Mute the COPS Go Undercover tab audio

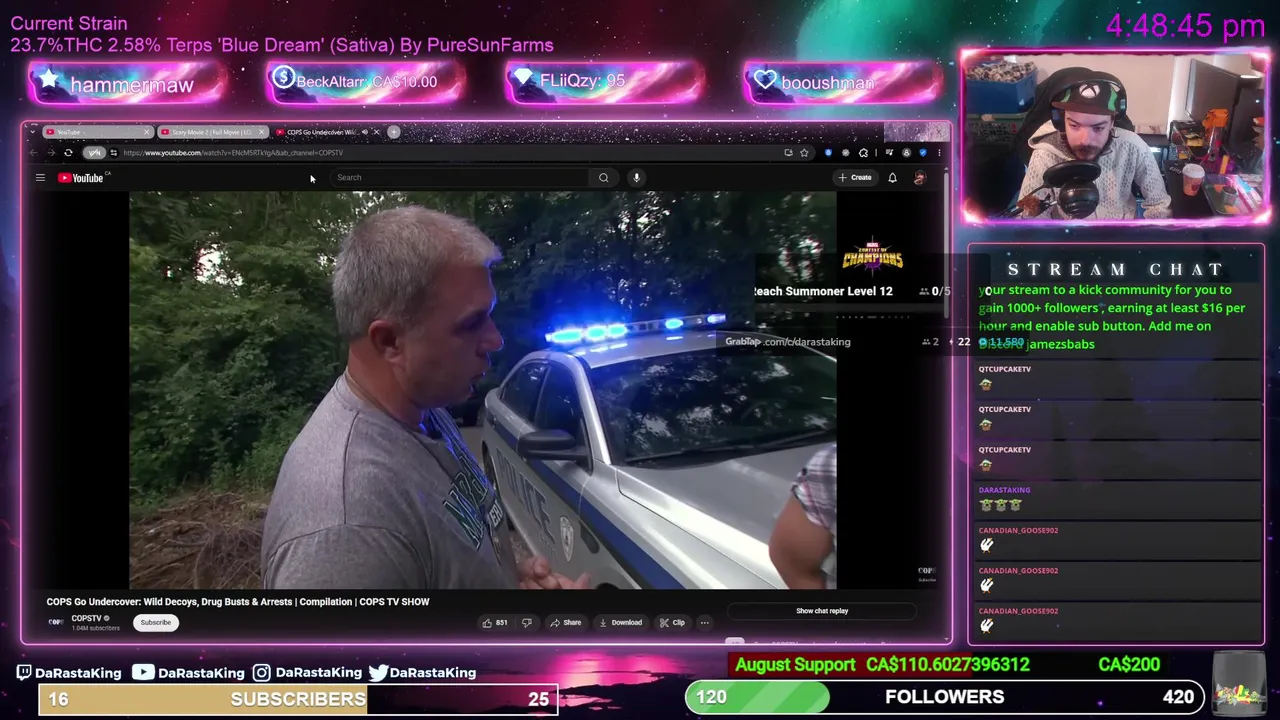364,132
